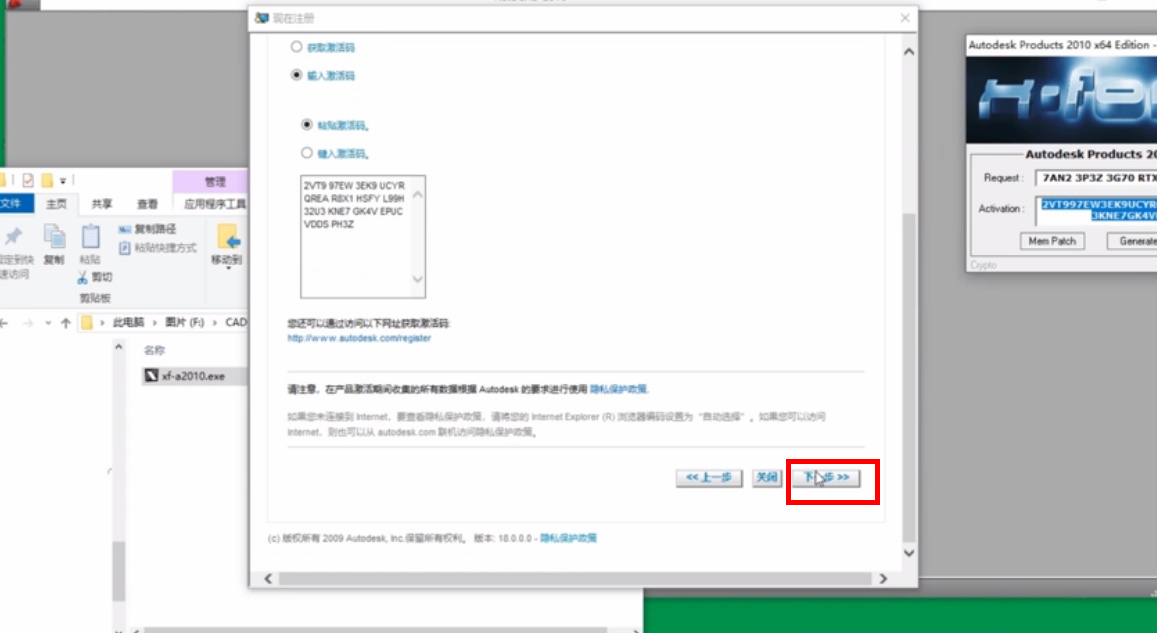Click the registration dialog's horizontal scroll left arrow
The width and height of the screenshot is (1157, 633).
point(269,579)
